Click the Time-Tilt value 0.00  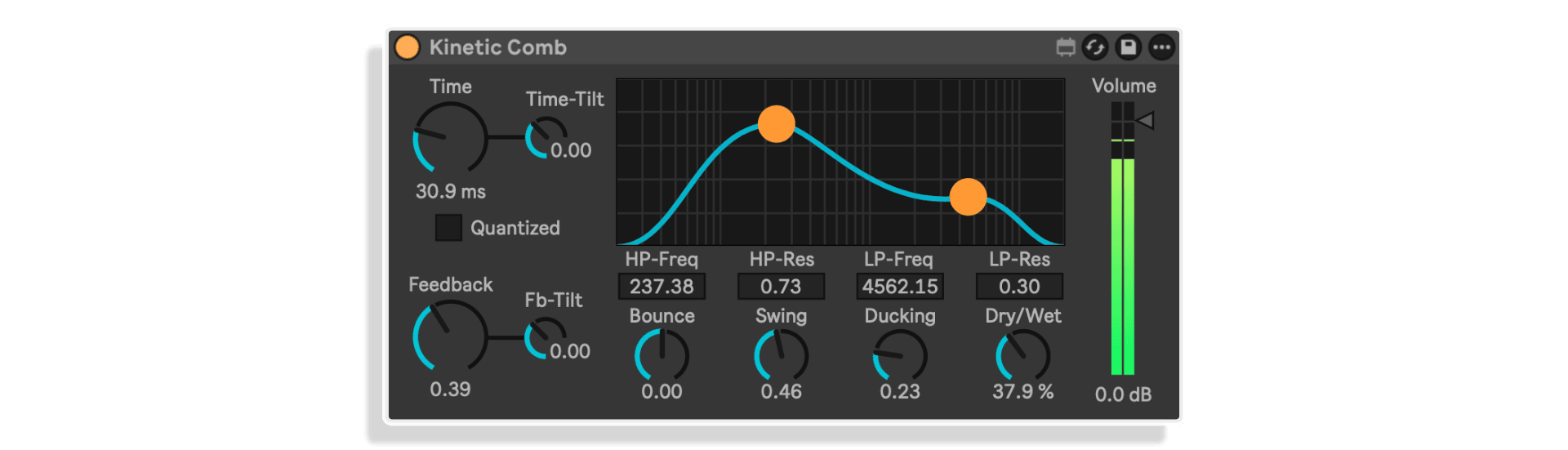(571, 150)
